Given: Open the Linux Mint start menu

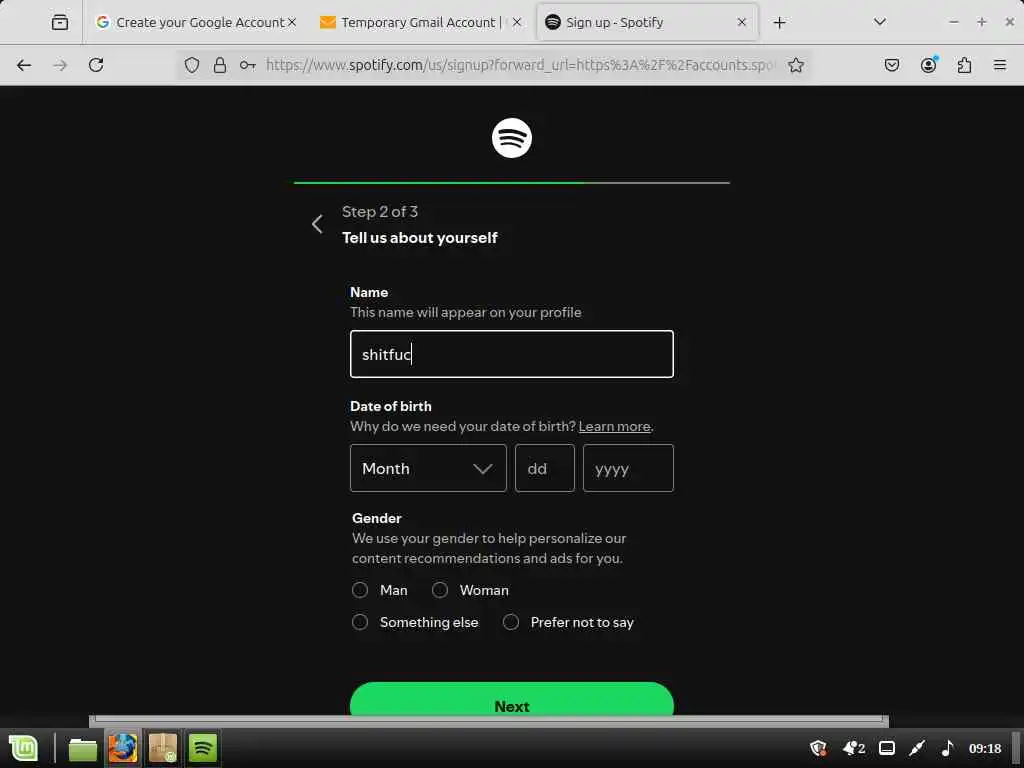Looking at the screenshot, I should coord(24,748).
